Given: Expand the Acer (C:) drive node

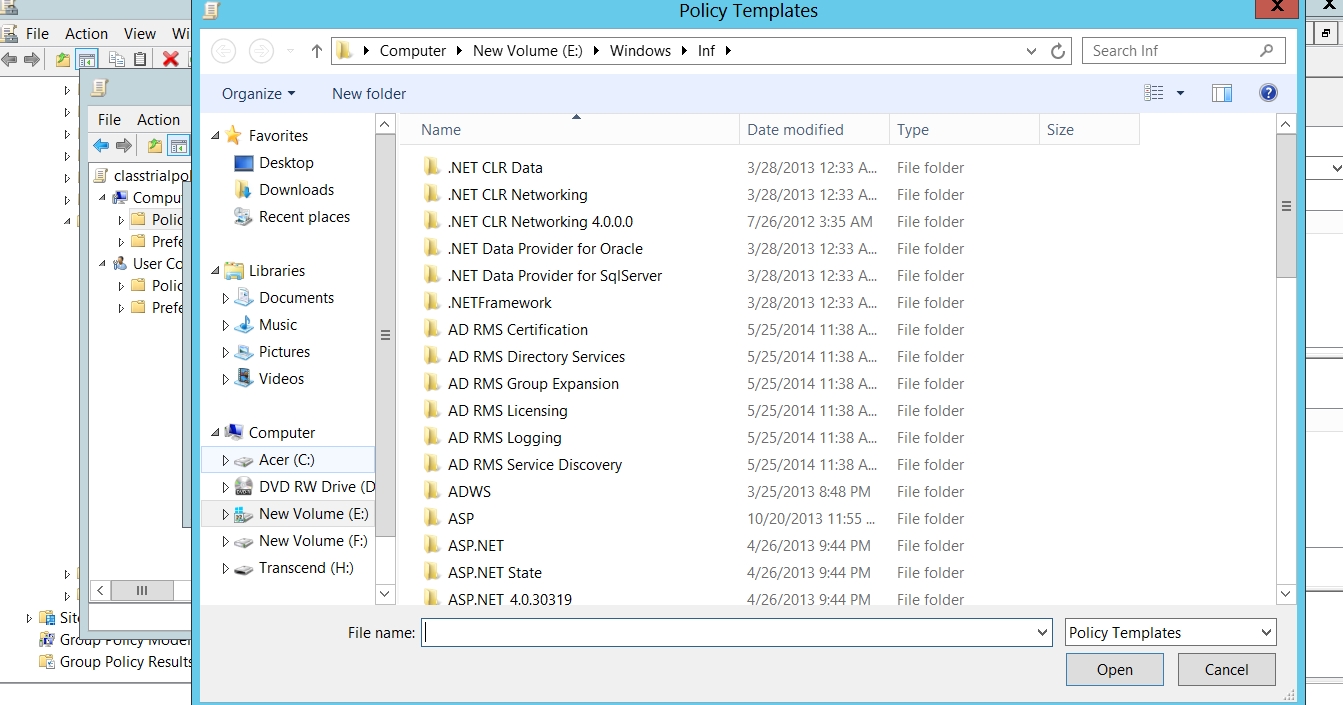Looking at the screenshot, I should [225, 460].
